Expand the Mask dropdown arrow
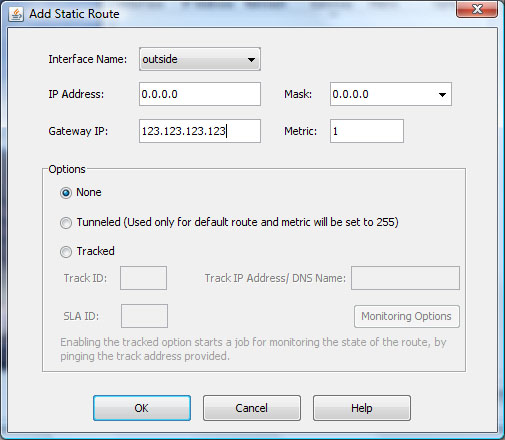 (442, 95)
